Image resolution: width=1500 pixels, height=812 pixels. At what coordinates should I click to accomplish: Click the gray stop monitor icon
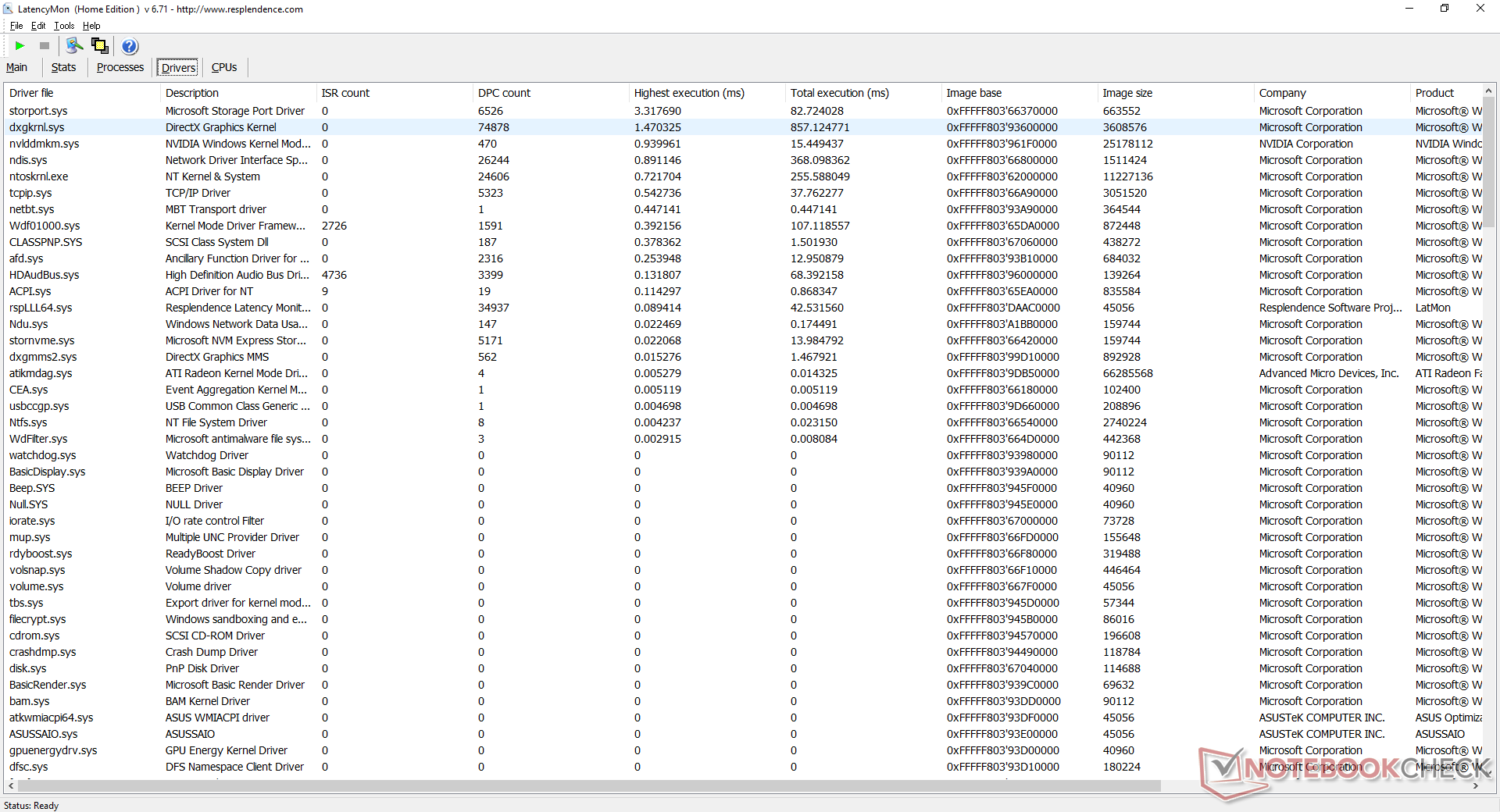pyautogui.click(x=45, y=46)
